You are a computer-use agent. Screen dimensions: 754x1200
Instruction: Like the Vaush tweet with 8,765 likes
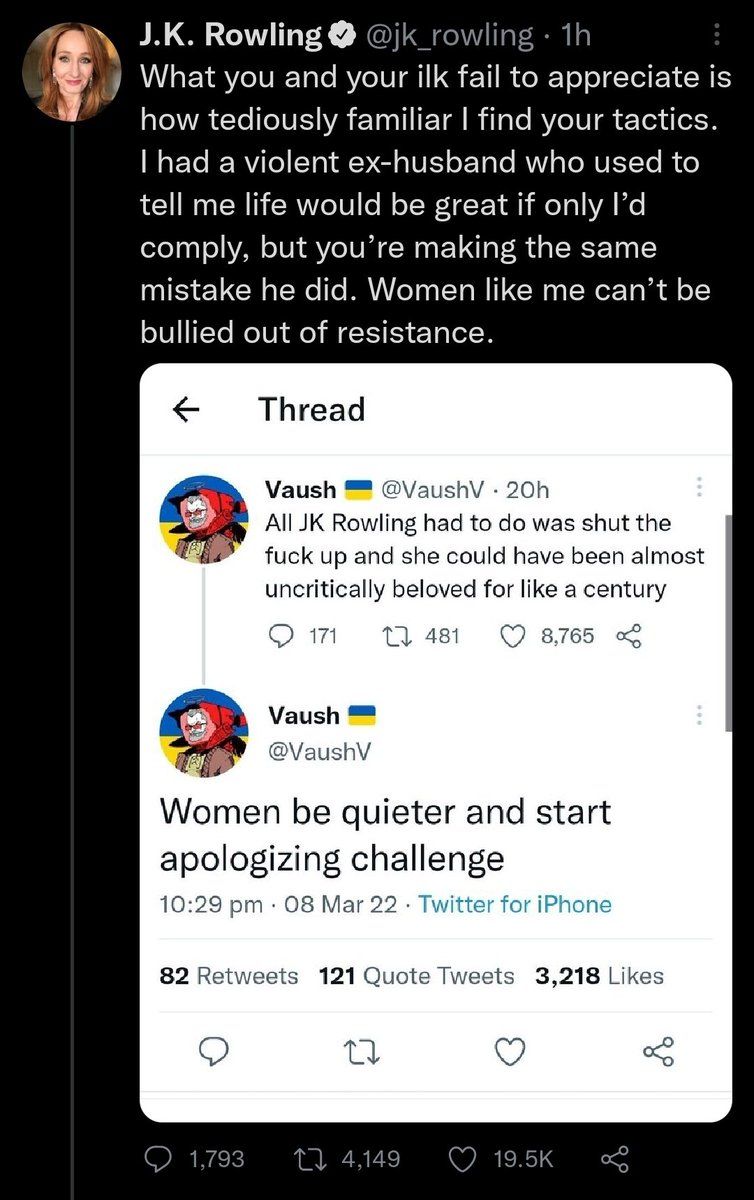(x=511, y=636)
